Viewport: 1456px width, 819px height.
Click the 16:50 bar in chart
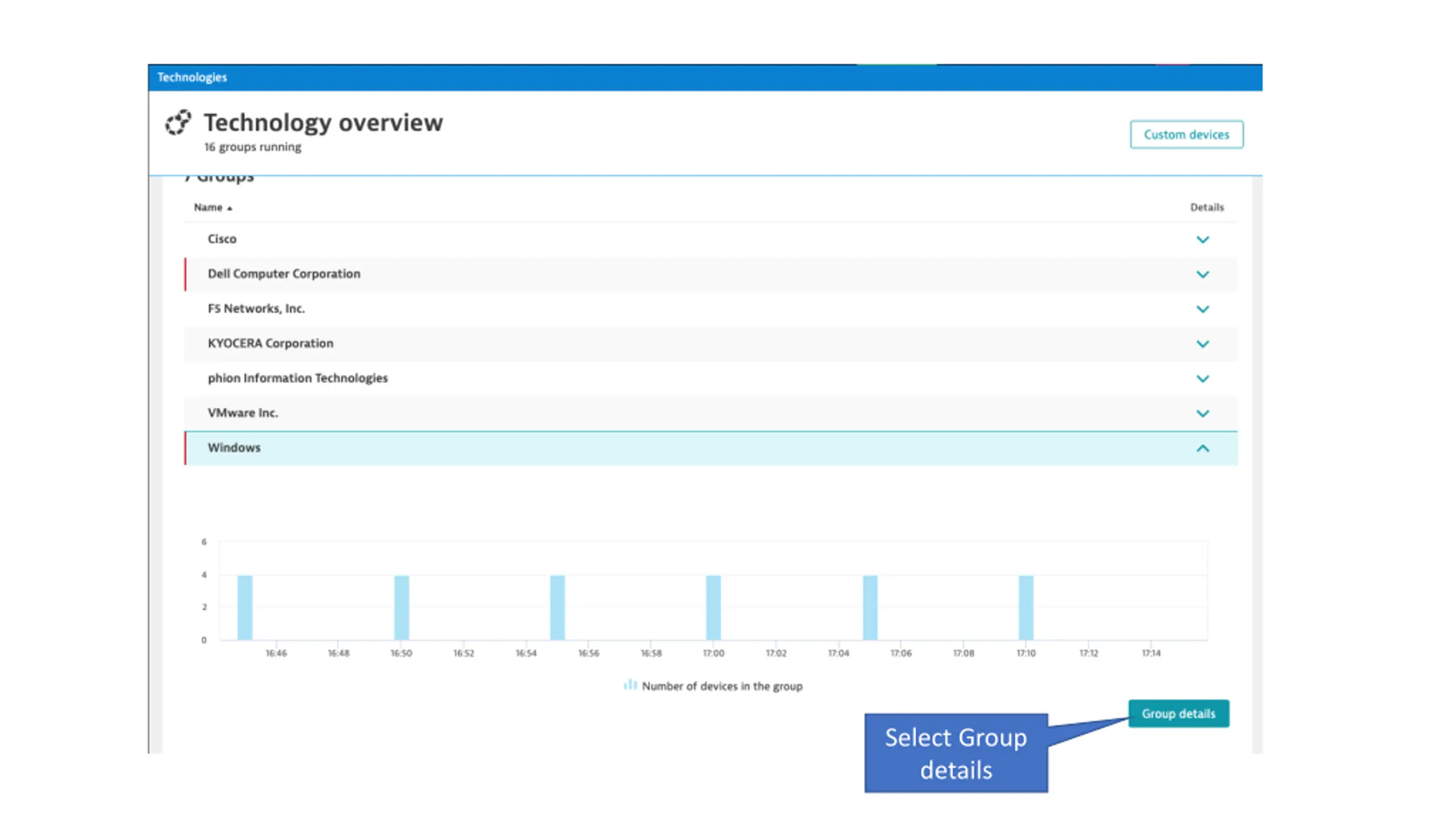click(401, 607)
